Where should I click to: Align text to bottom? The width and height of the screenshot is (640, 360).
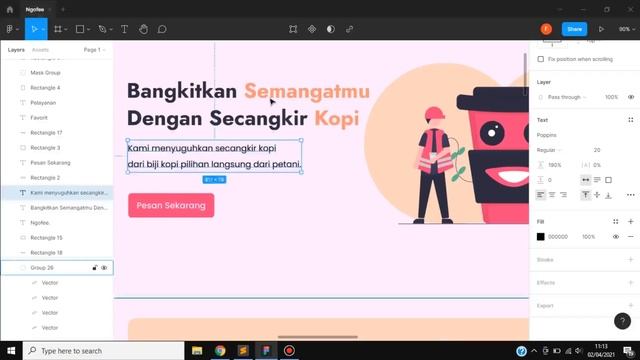pyautogui.click(x=609, y=195)
